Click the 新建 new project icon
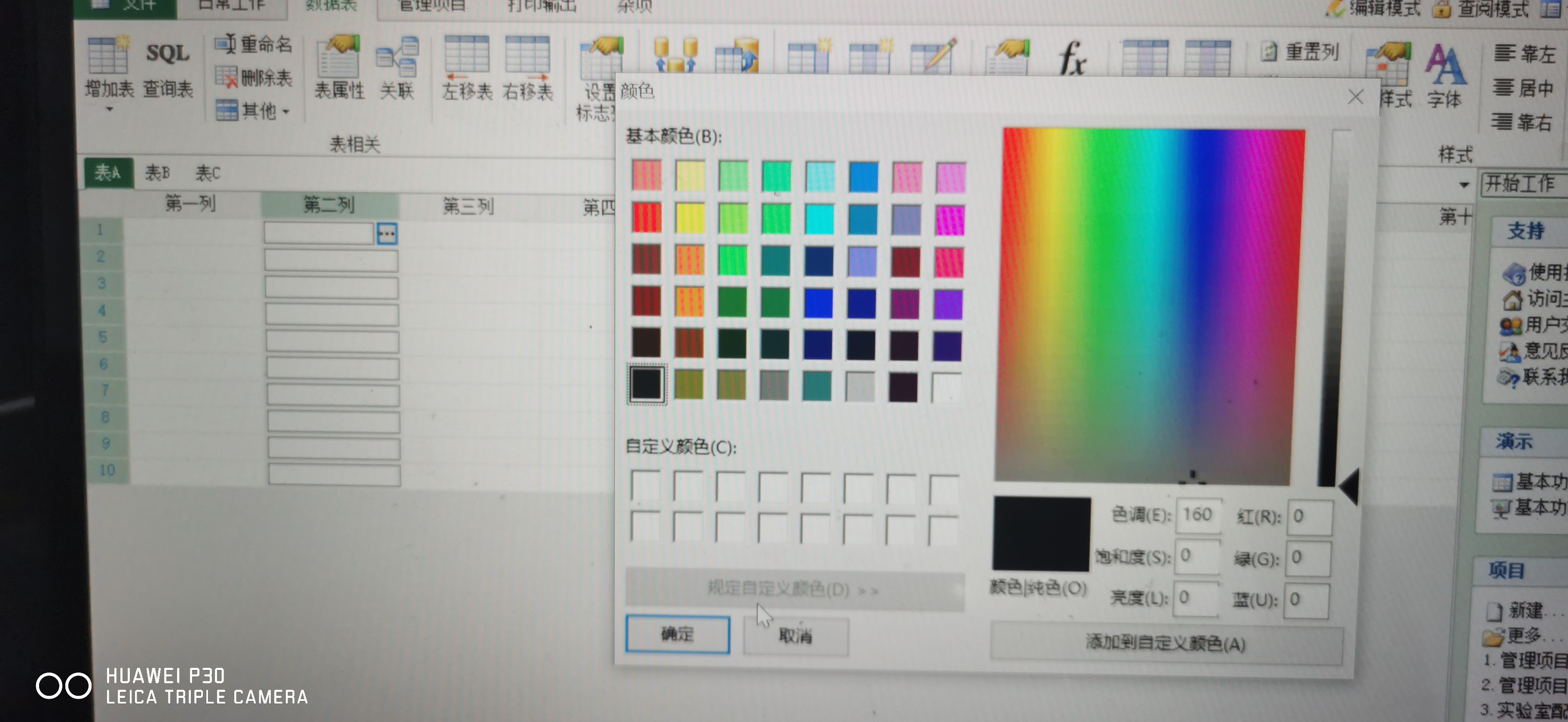The image size is (1568, 722). click(x=1494, y=611)
